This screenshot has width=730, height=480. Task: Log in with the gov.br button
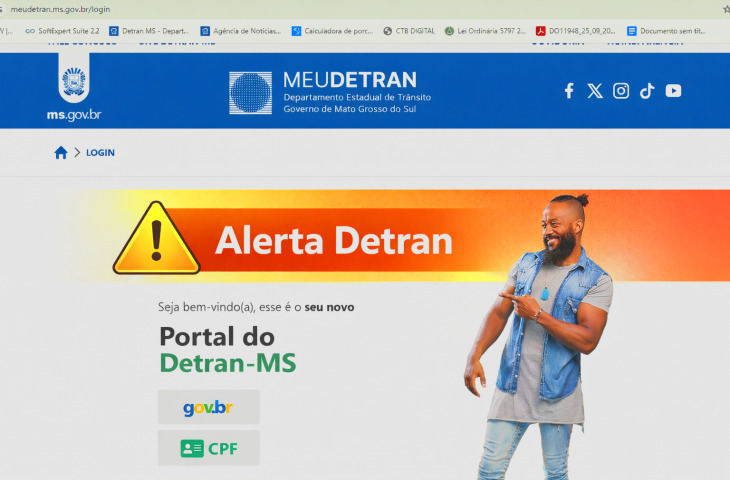(209, 407)
